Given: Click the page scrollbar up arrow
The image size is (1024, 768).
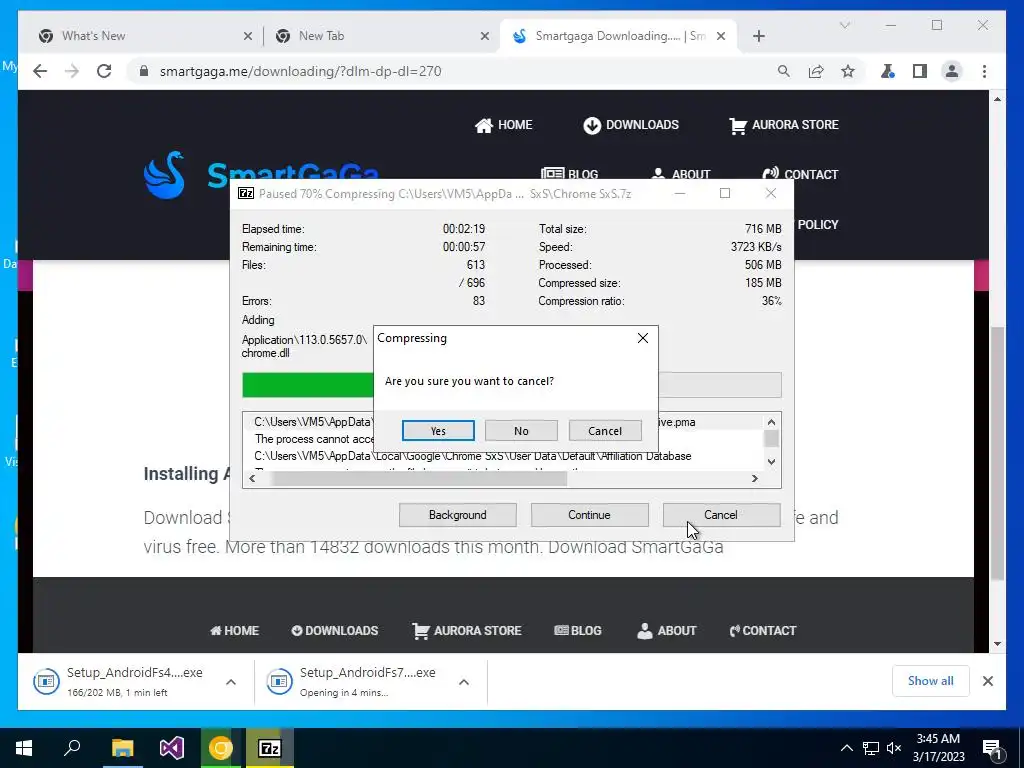Looking at the screenshot, I should 997,99.
